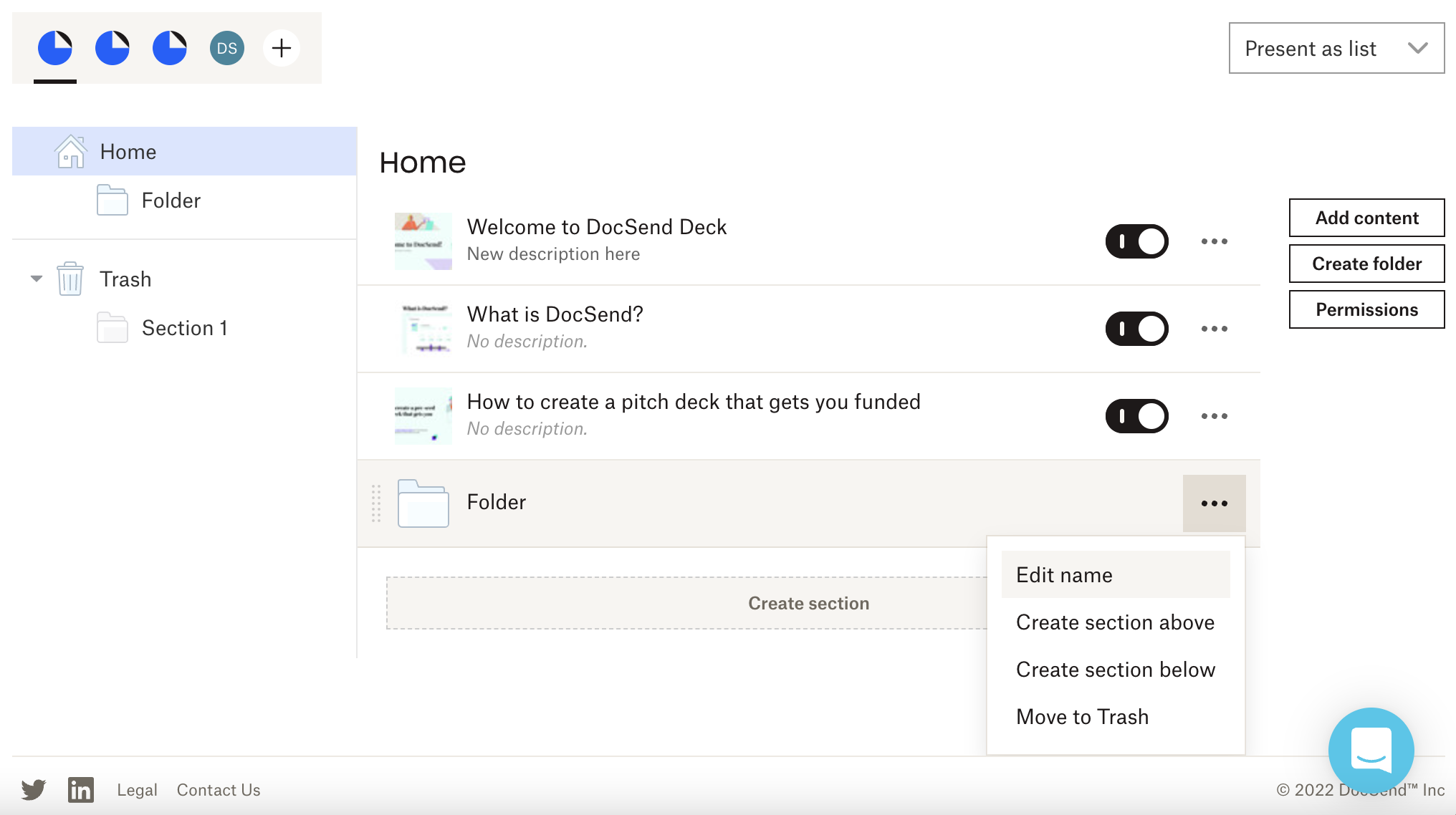The image size is (1456, 815).
Task: Click No description under What is DocSend?
Action: click(527, 342)
